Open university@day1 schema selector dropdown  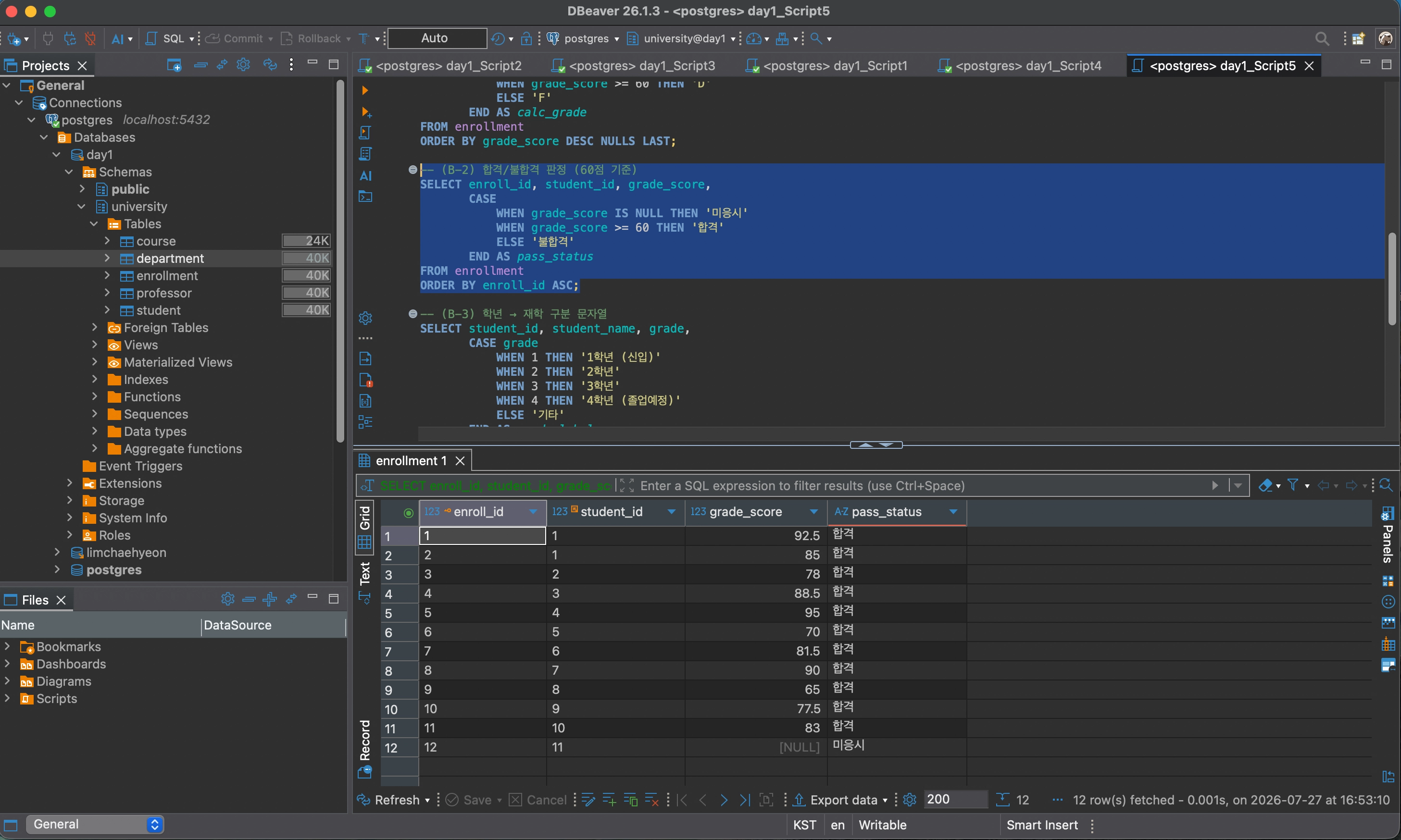coord(682,38)
